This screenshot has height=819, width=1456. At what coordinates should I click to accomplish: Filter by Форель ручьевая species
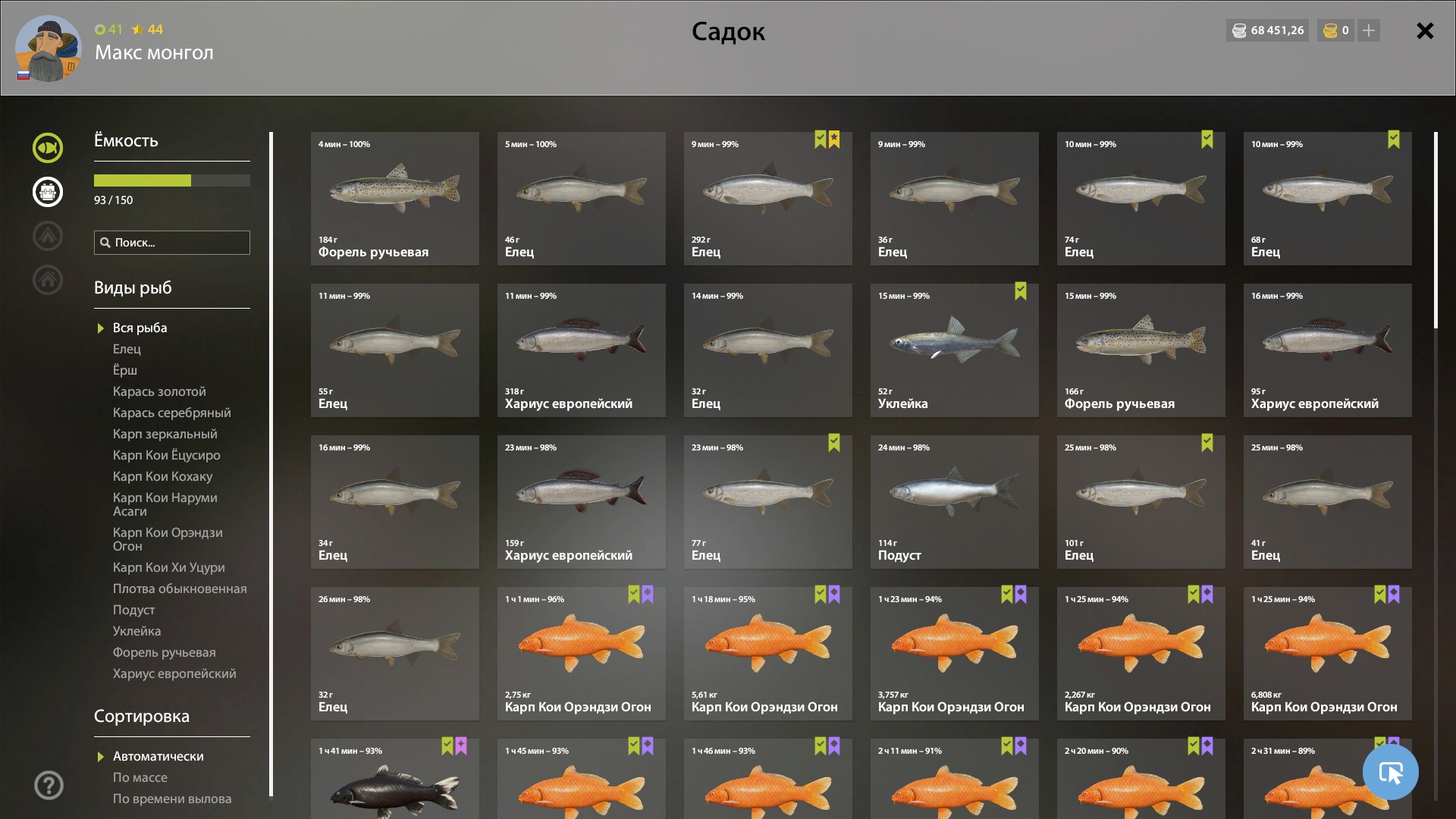[165, 652]
